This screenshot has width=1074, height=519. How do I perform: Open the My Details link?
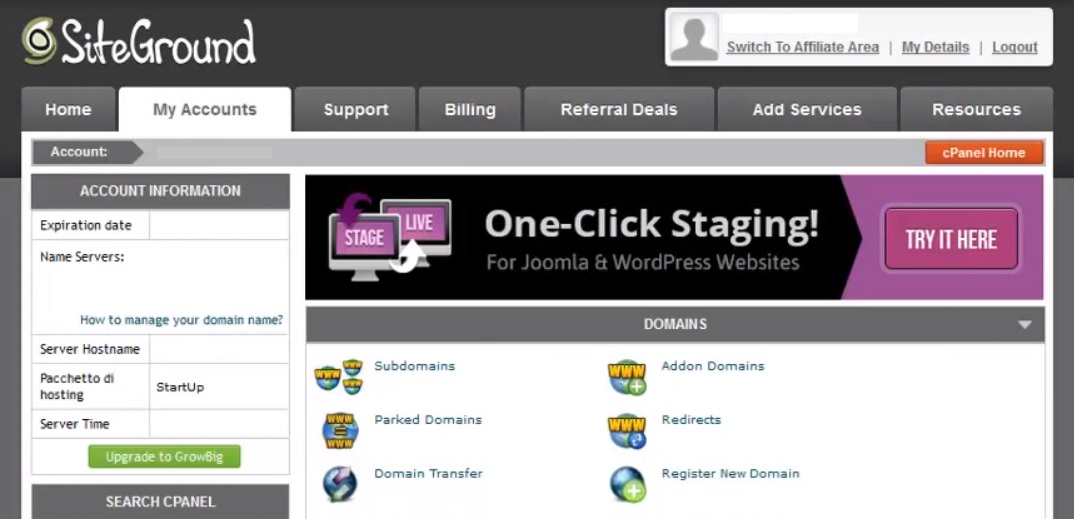[x=936, y=47]
